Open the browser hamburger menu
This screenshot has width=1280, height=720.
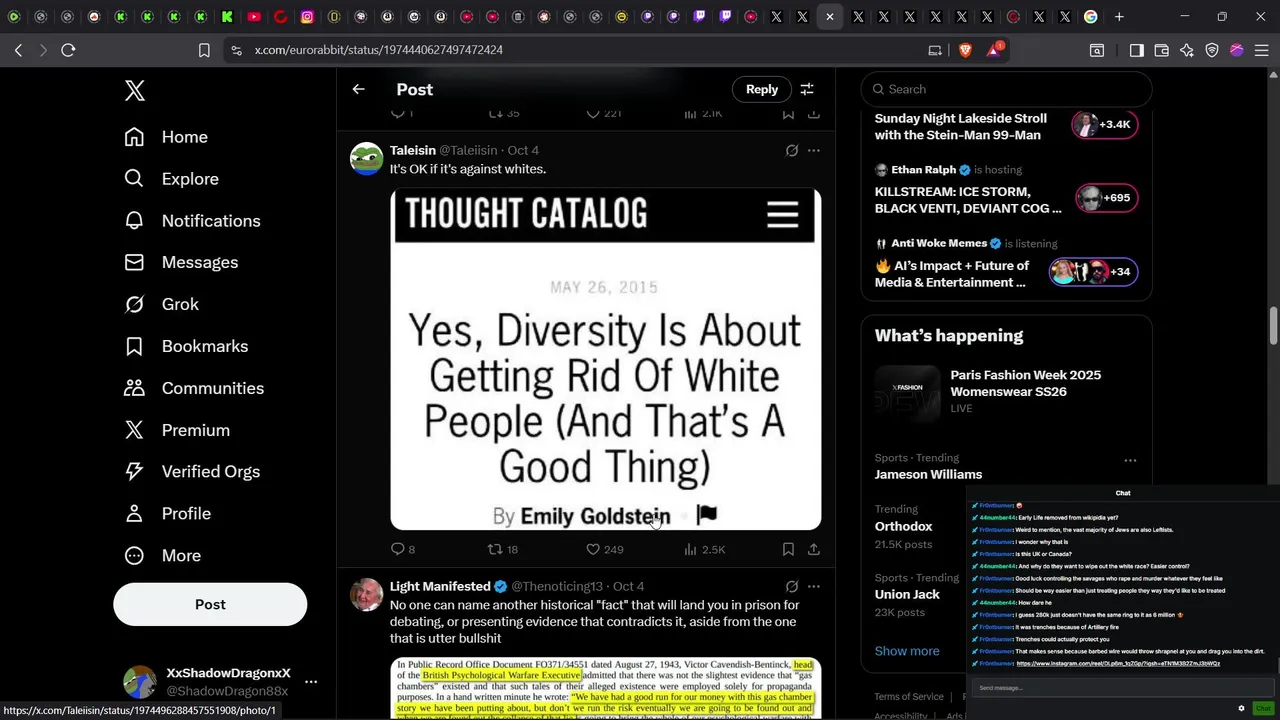1262,50
